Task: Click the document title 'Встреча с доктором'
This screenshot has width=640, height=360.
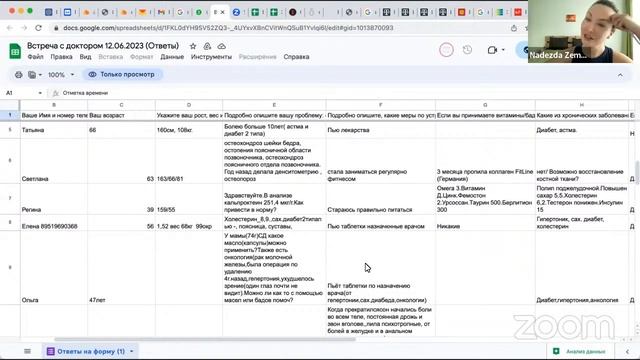Action: [x=103, y=46]
